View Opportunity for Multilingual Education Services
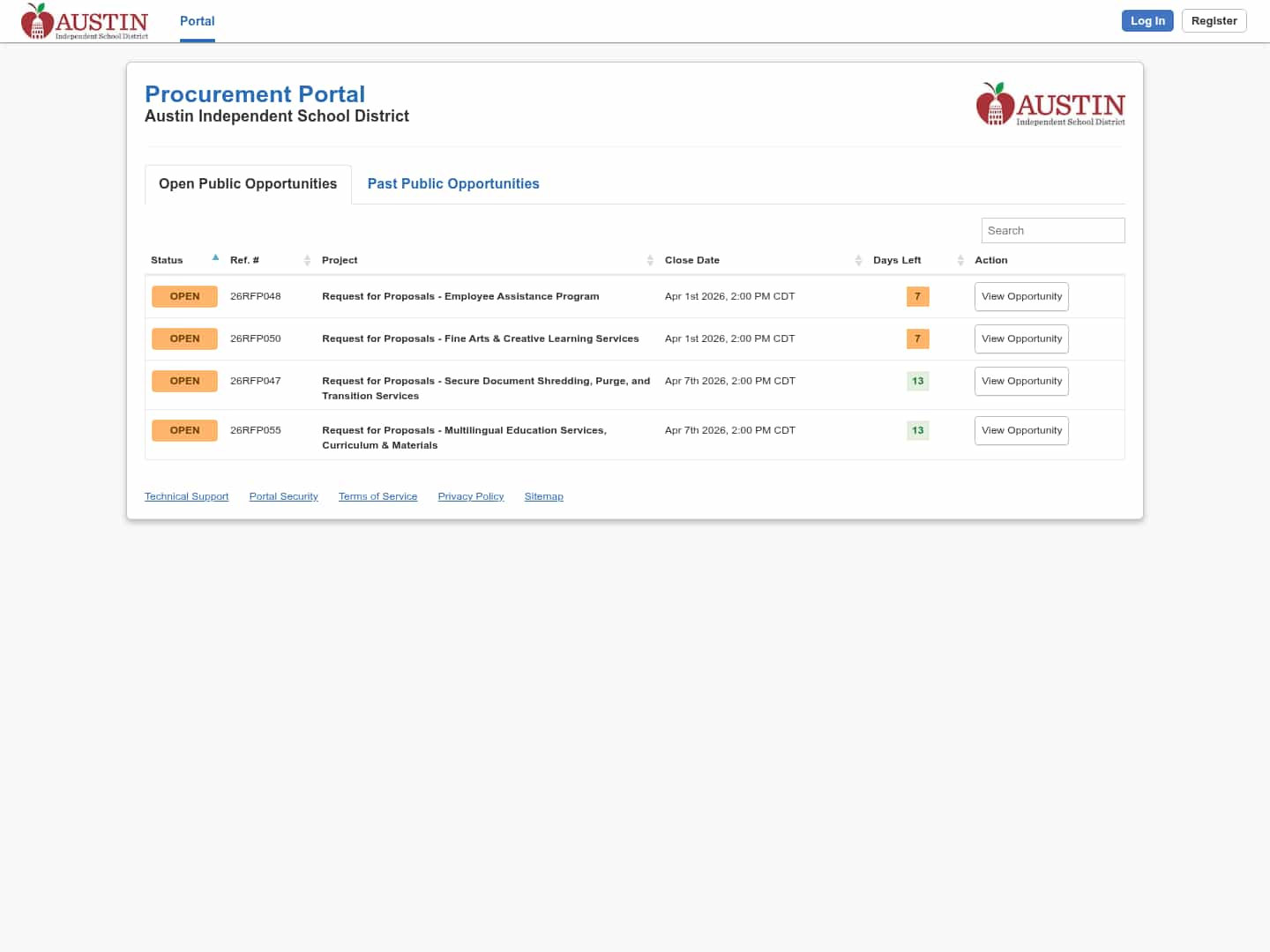1270x952 pixels. (x=1021, y=430)
